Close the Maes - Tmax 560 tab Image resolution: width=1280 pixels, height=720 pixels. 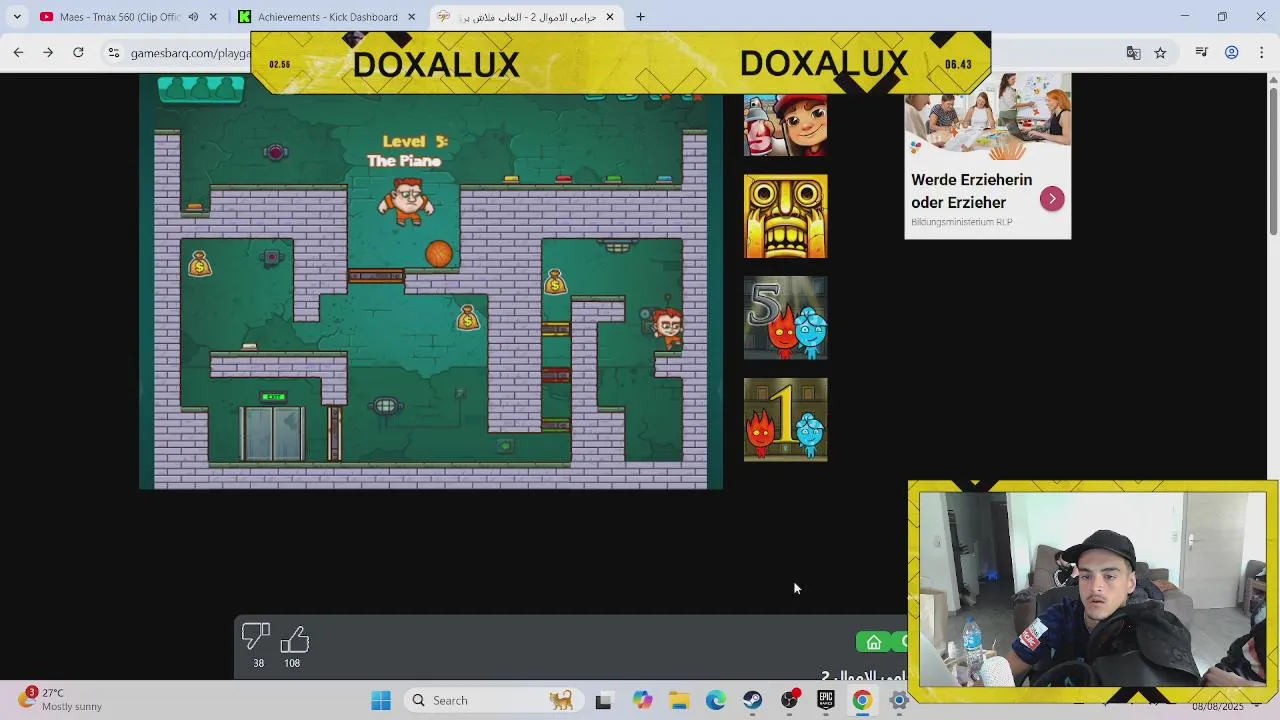[213, 17]
